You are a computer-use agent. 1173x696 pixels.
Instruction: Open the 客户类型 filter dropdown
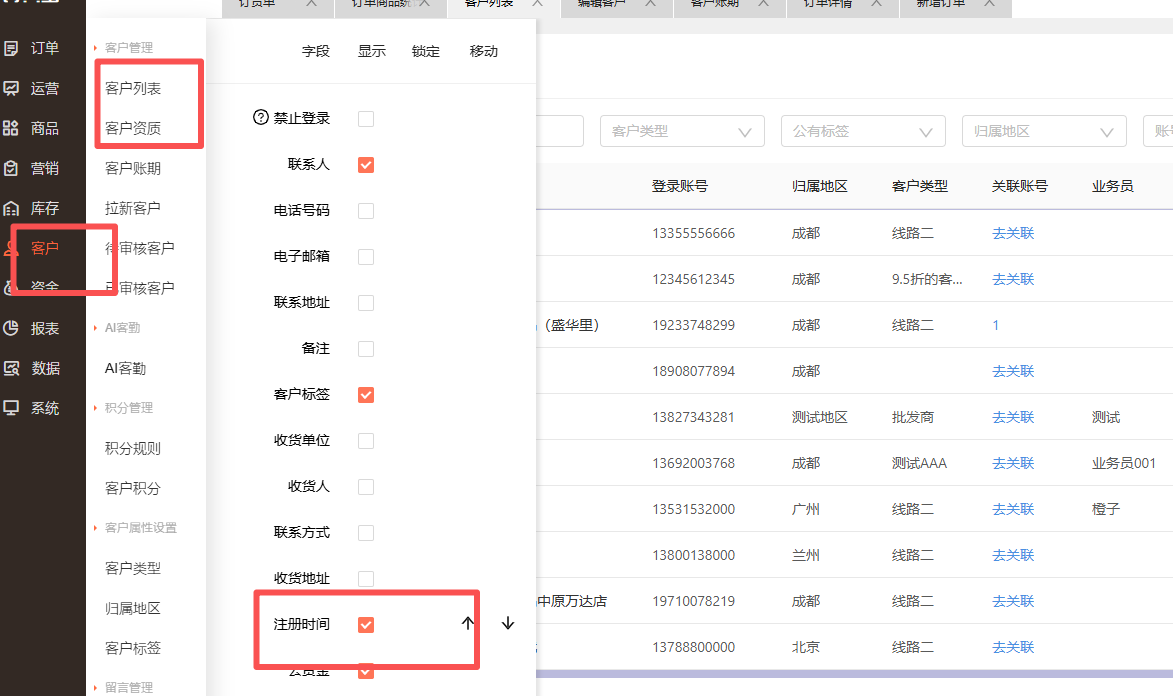pos(682,131)
